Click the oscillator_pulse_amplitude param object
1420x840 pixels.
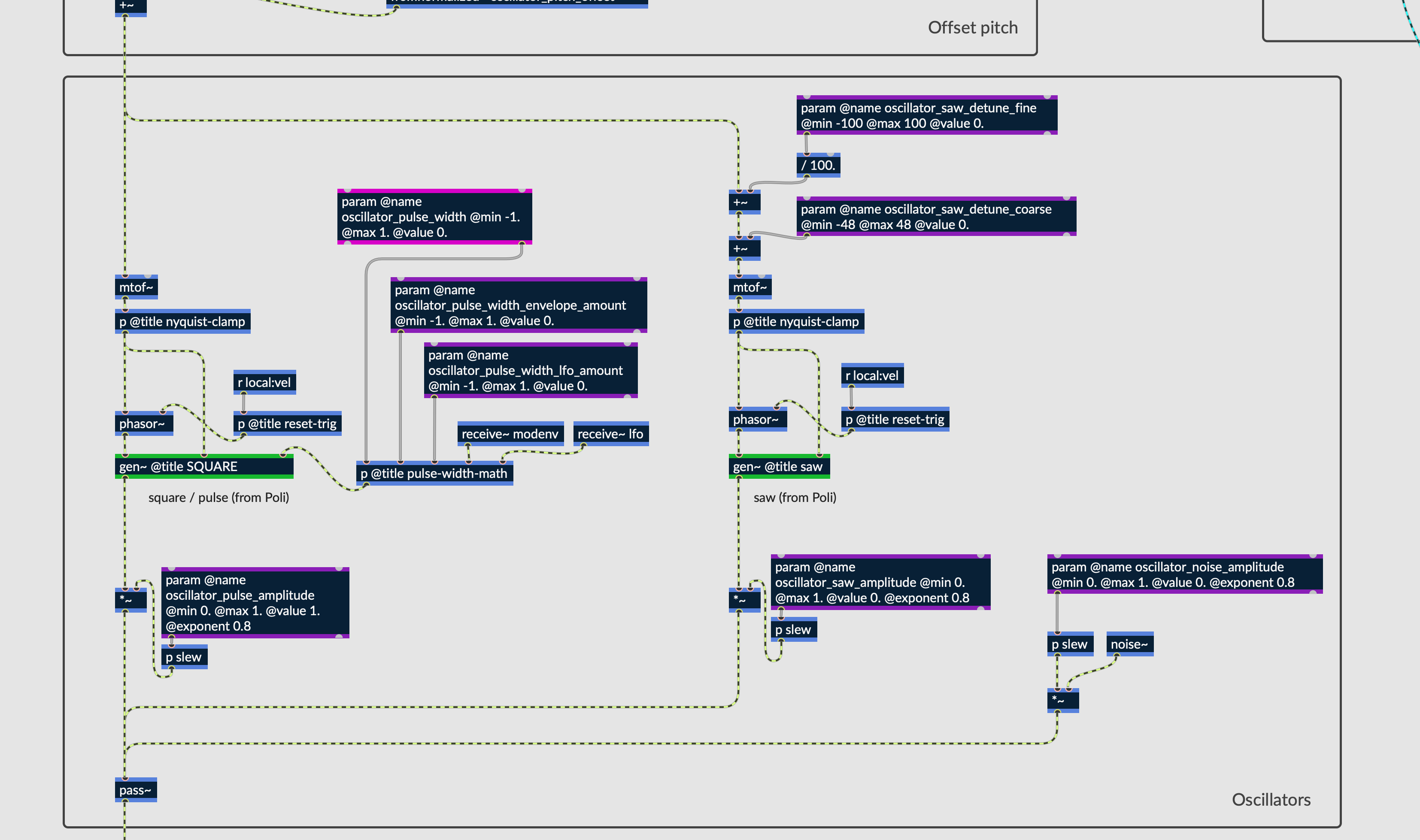point(255,603)
